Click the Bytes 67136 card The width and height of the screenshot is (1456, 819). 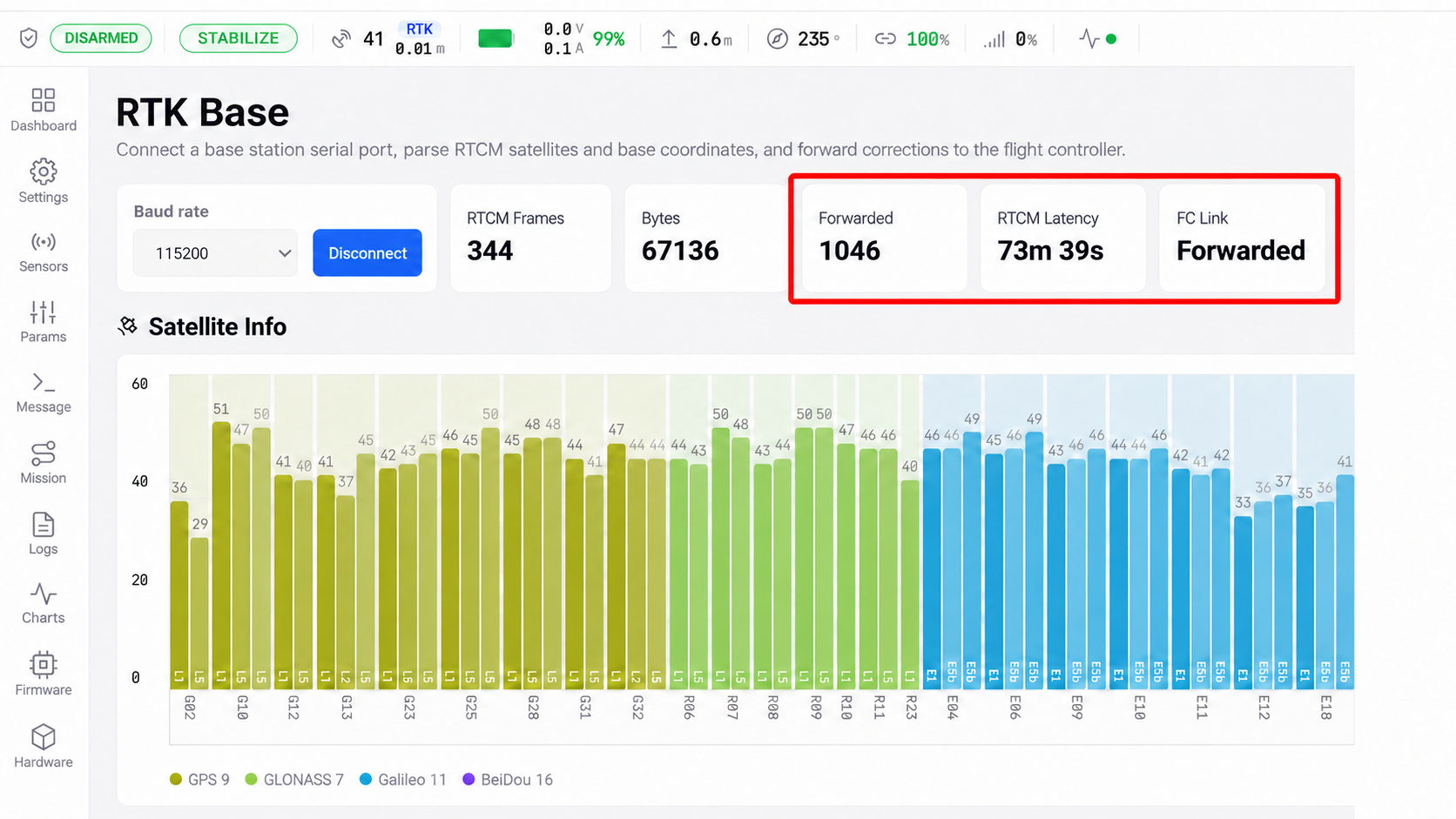tap(705, 238)
